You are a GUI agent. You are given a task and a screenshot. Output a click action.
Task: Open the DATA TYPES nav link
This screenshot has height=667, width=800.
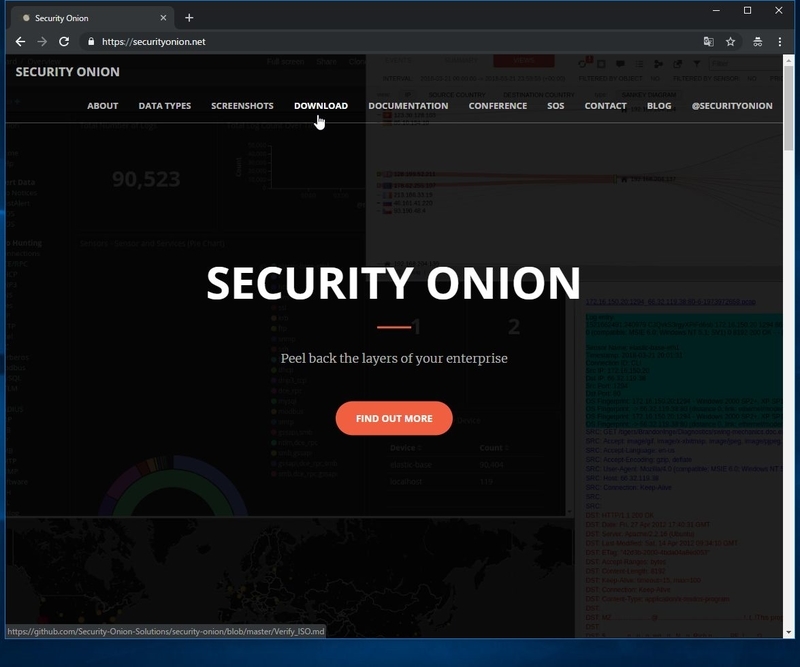pos(165,106)
